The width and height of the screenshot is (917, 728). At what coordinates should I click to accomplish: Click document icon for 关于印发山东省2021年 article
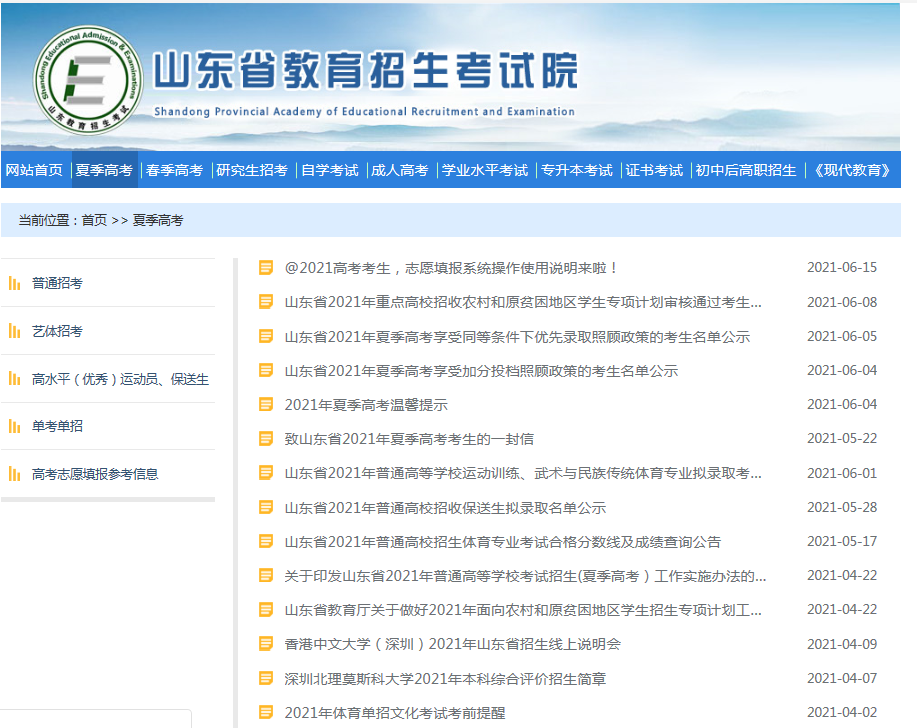(x=266, y=575)
